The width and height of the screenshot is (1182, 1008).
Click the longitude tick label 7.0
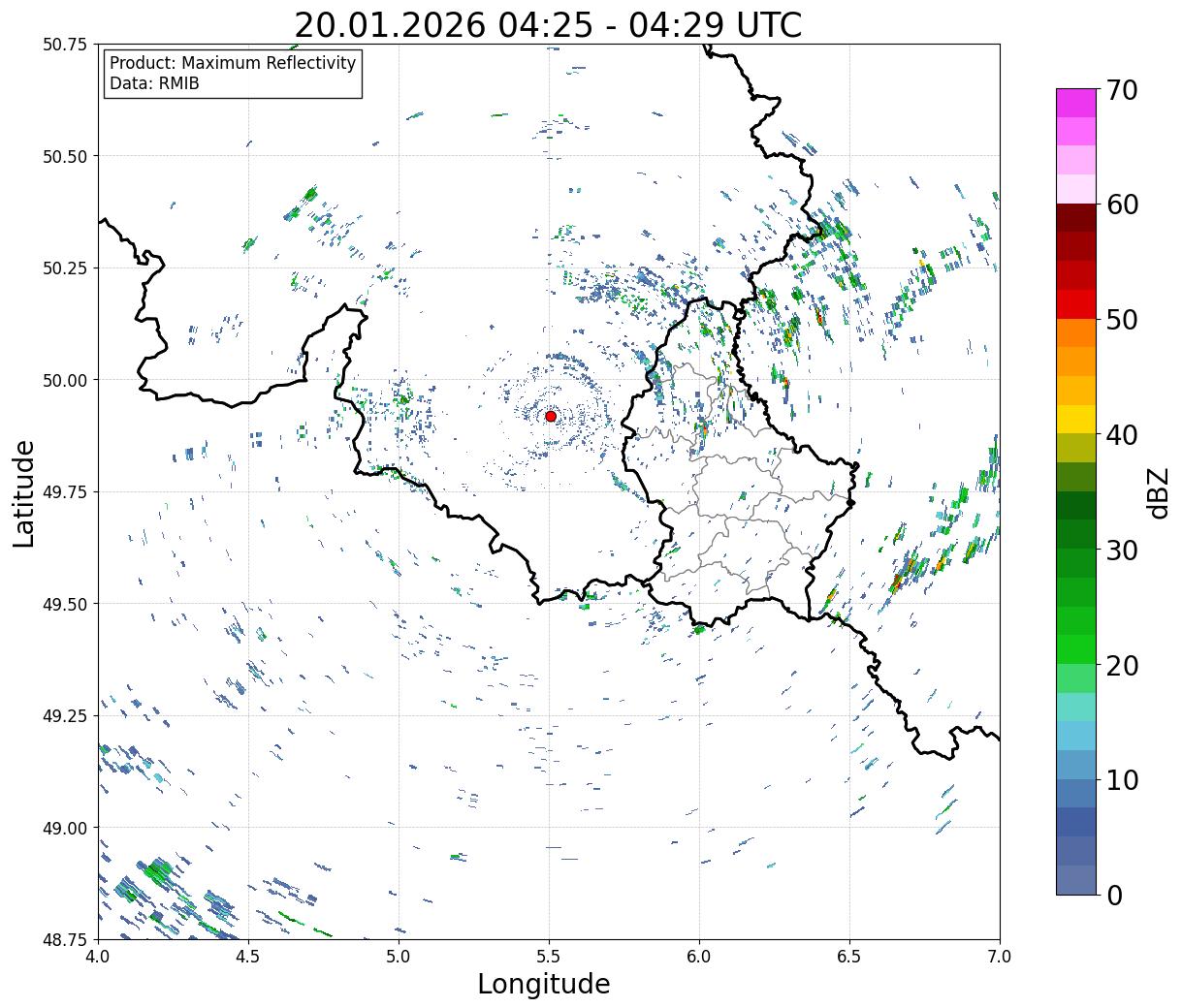[1000, 957]
